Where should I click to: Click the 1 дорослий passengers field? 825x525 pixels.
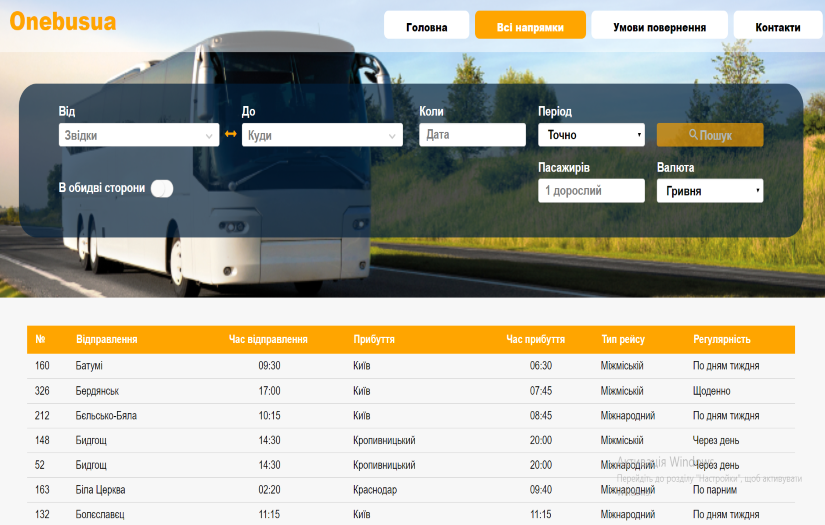pyautogui.click(x=591, y=190)
